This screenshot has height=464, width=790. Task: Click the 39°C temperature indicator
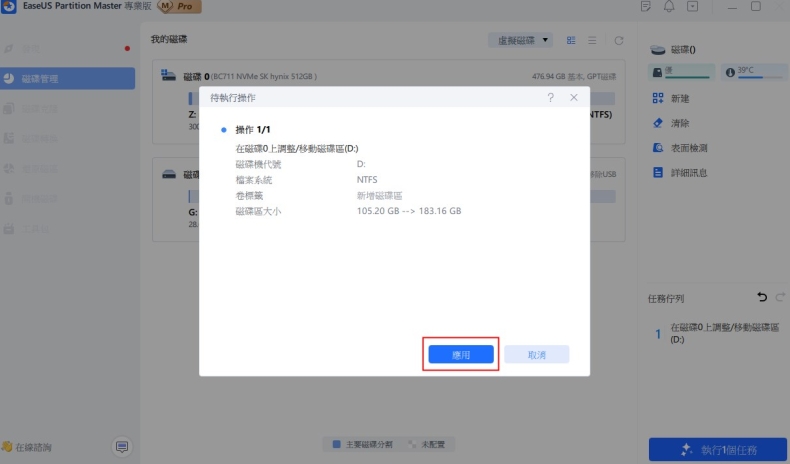[754, 72]
